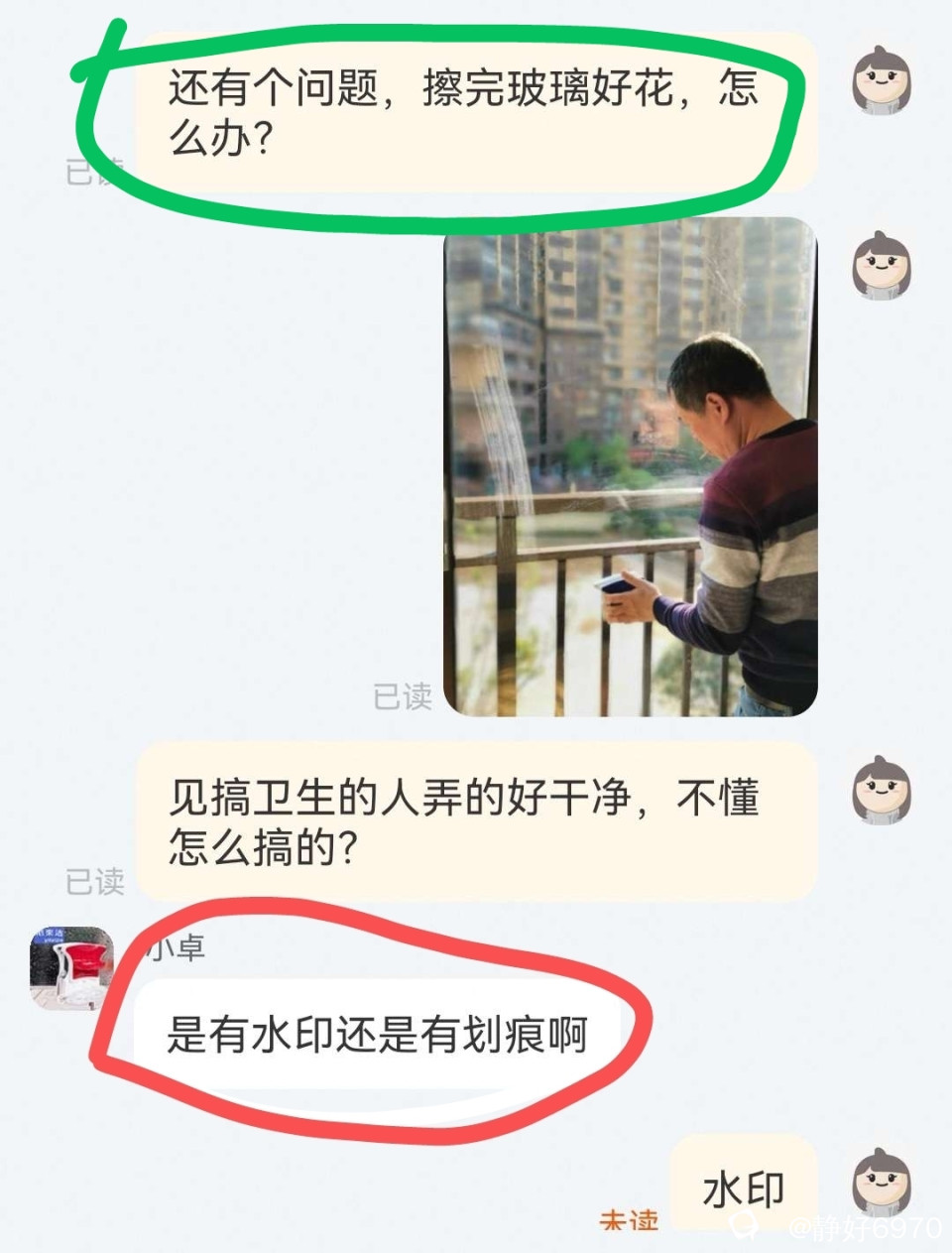
Task: Tap the 已读 label beside the 见搞卫生 message
Action: point(95,881)
